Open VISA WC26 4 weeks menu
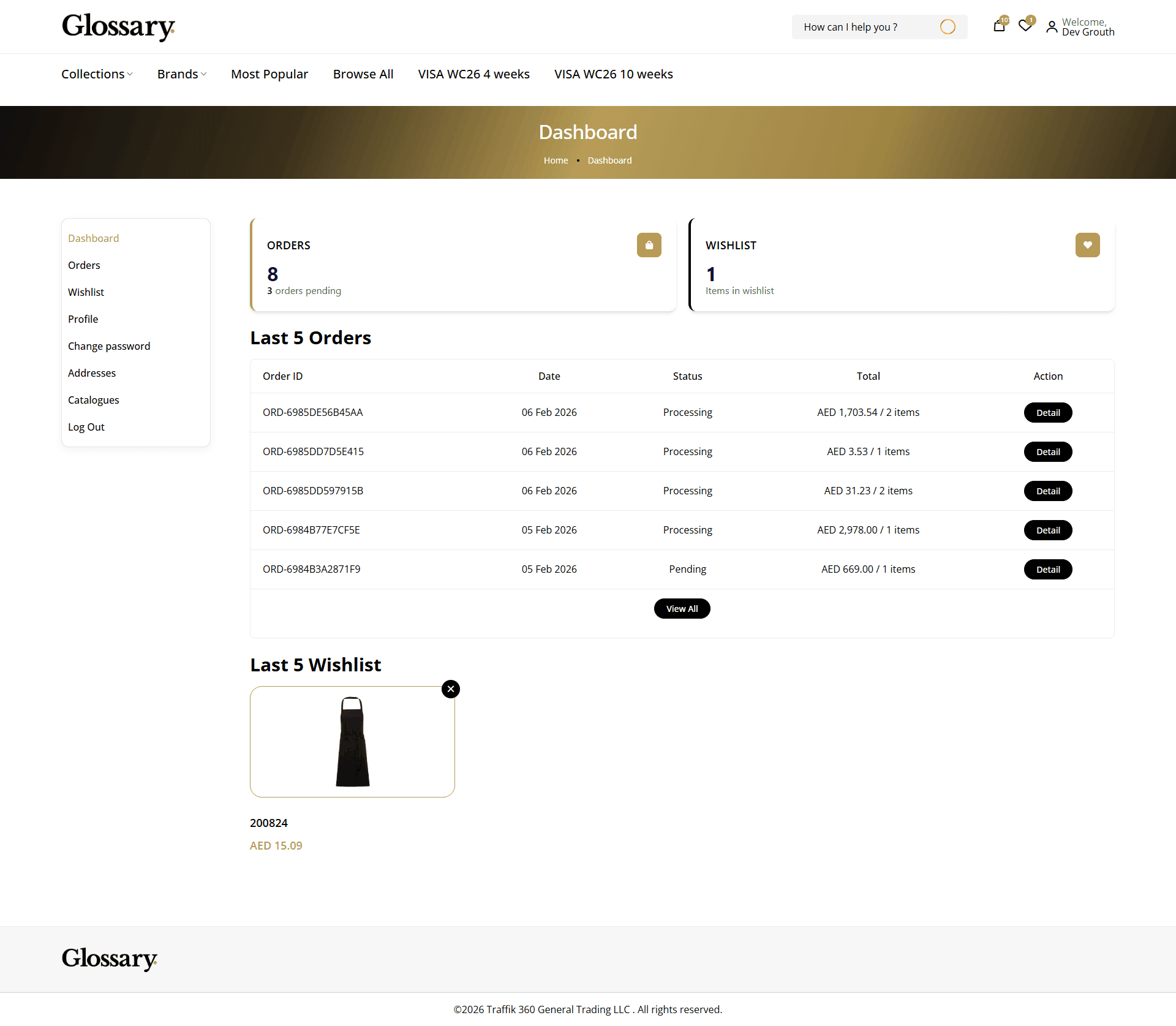 474,74
